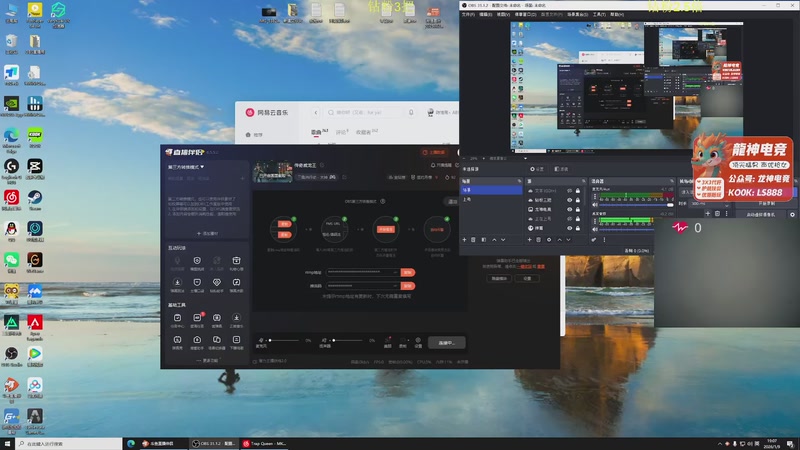
Task: Toggle visibility of fourth source in OBS list
Action: (x=569, y=219)
